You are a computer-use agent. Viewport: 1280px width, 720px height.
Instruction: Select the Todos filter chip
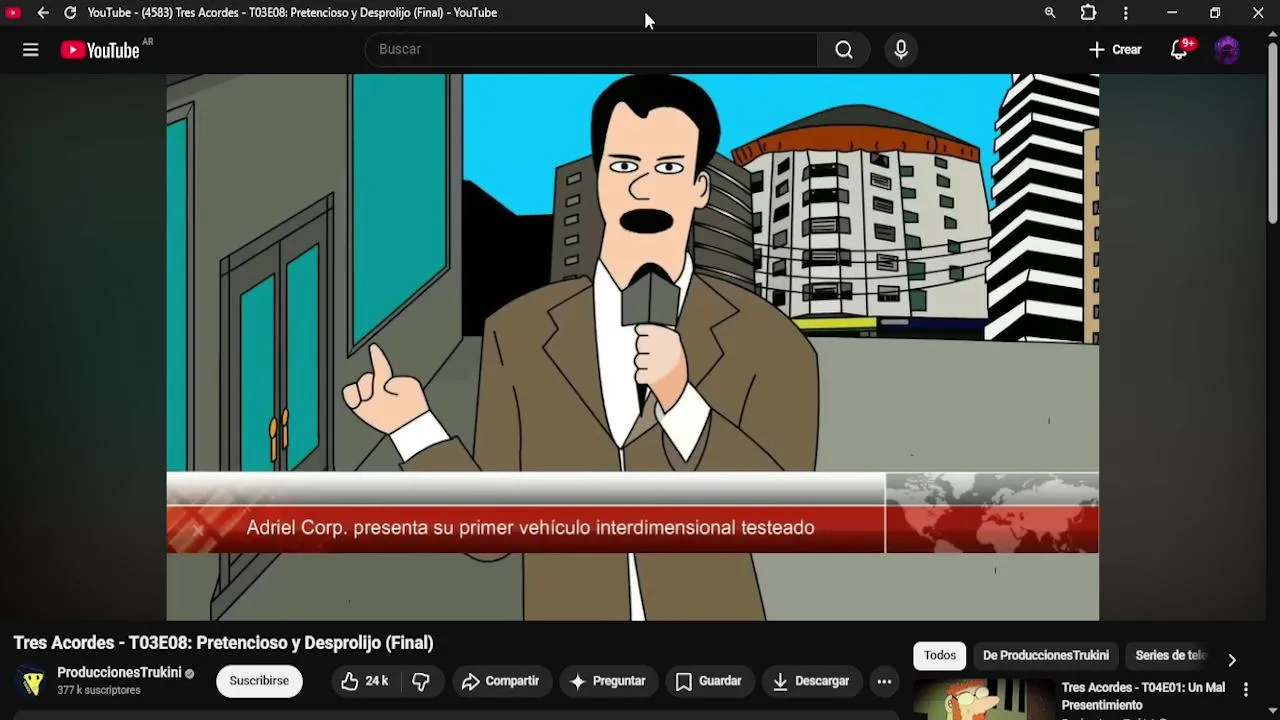tap(940, 656)
